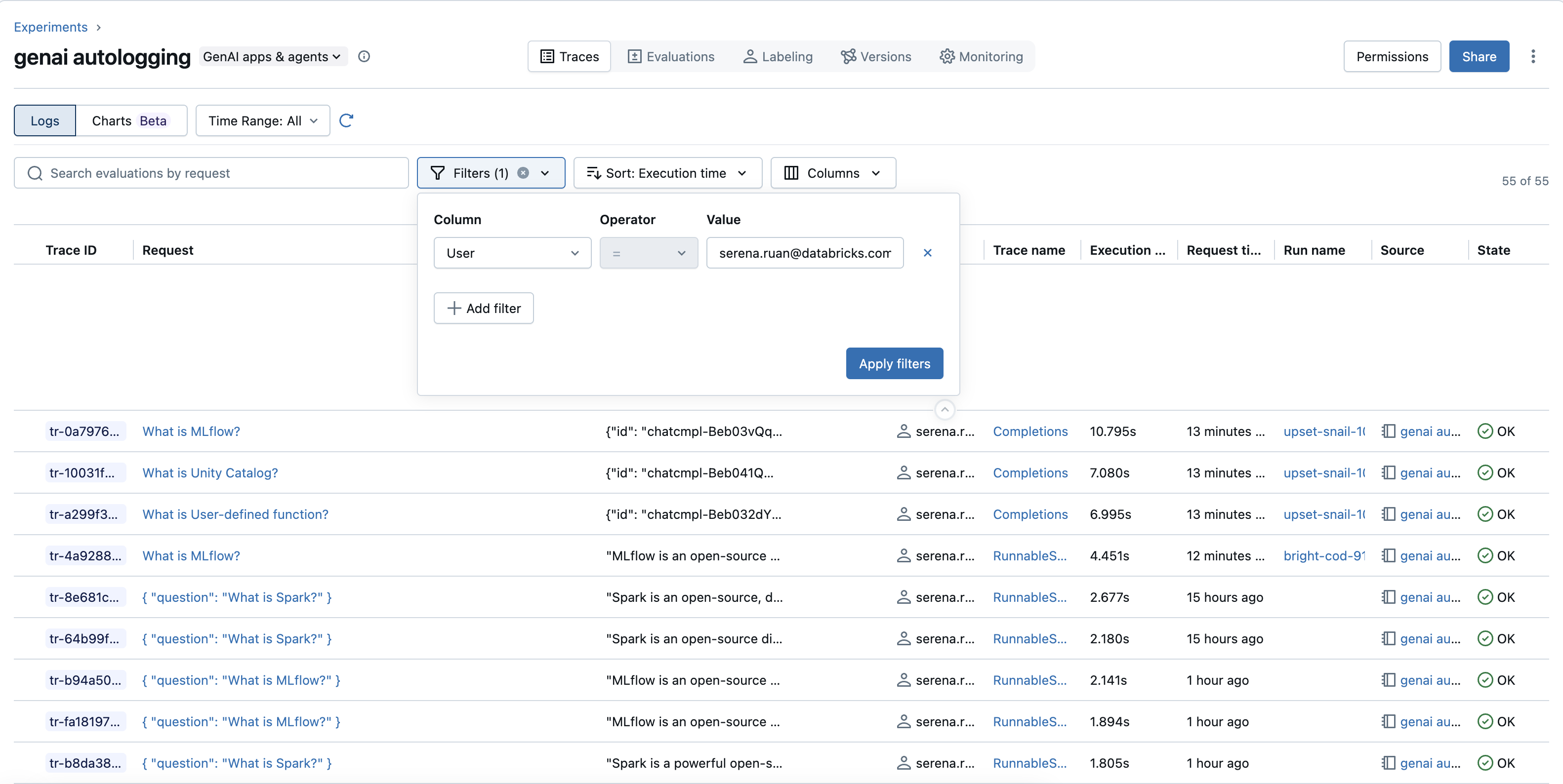Viewport: 1563px width, 784px height.
Task: Click the info icon beside GenAI apps & agents
Action: tap(364, 56)
